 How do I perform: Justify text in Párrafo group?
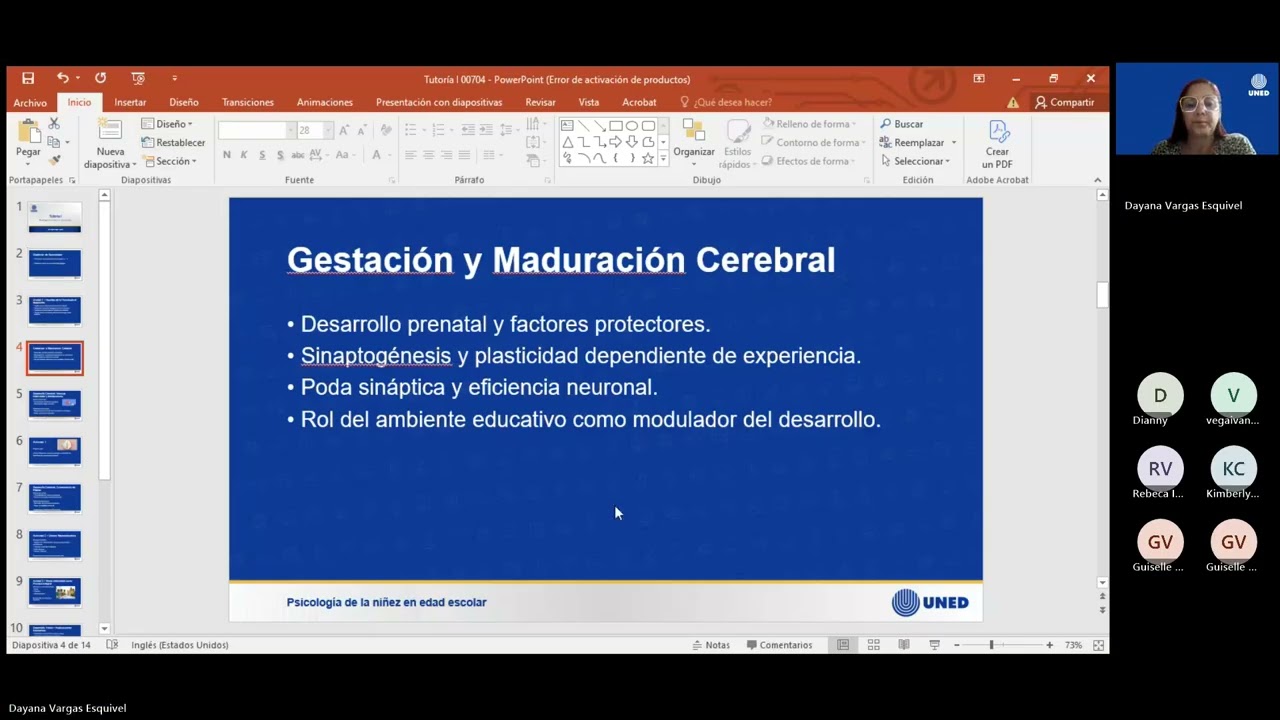(x=464, y=155)
